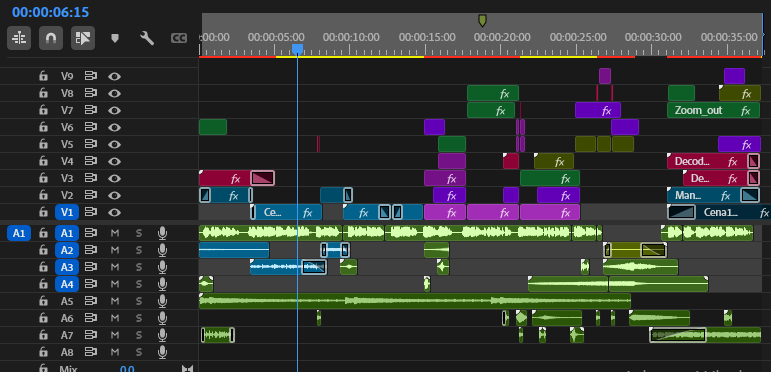Select the Zoom_out clip on V7

pyautogui.click(x=713, y=111)
